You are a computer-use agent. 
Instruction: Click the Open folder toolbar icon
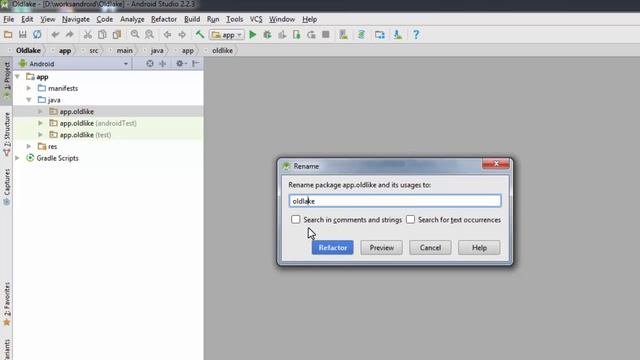pos(8,35)
